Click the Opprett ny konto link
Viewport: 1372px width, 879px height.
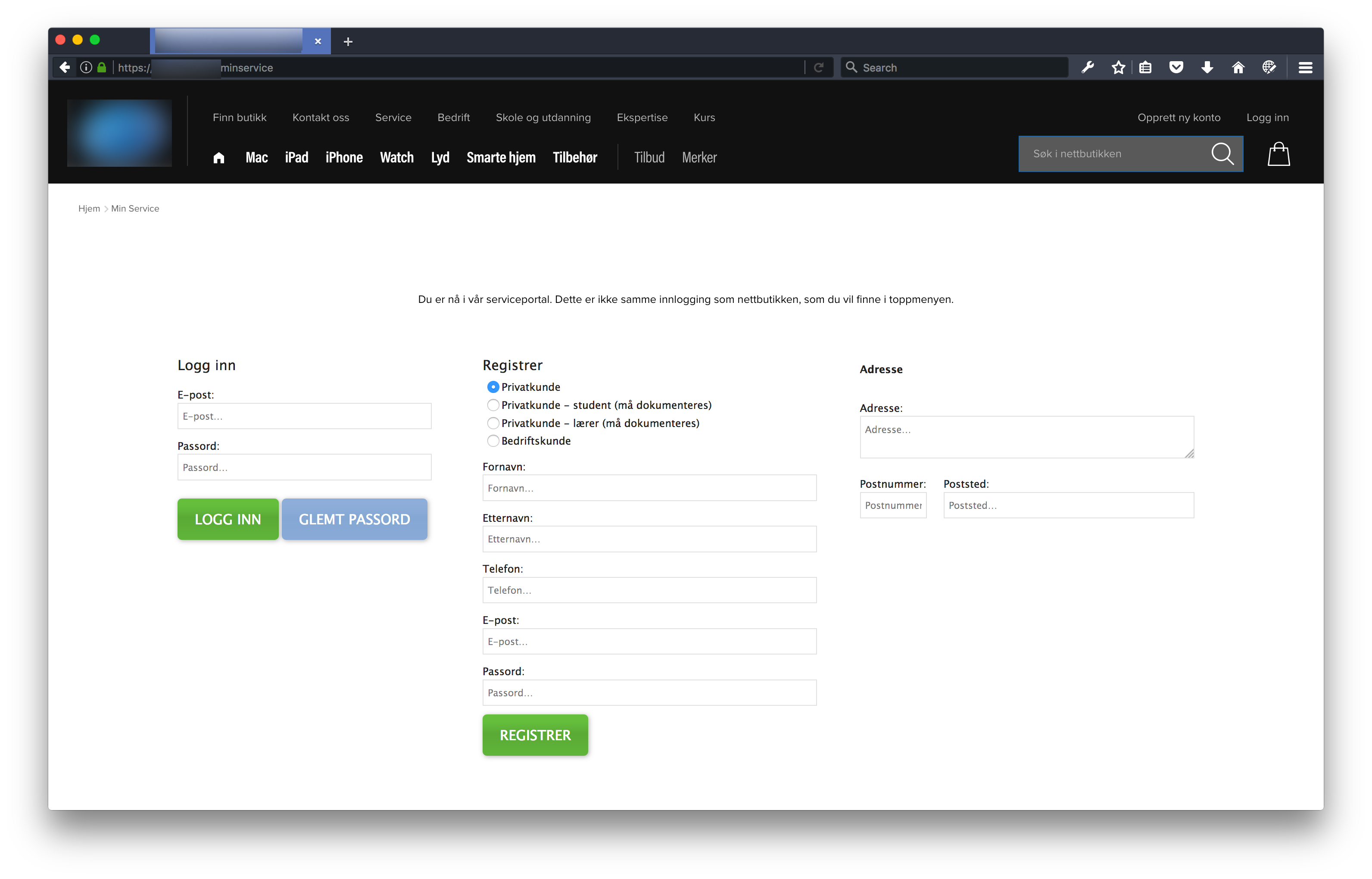click(x=1179, y=118)
